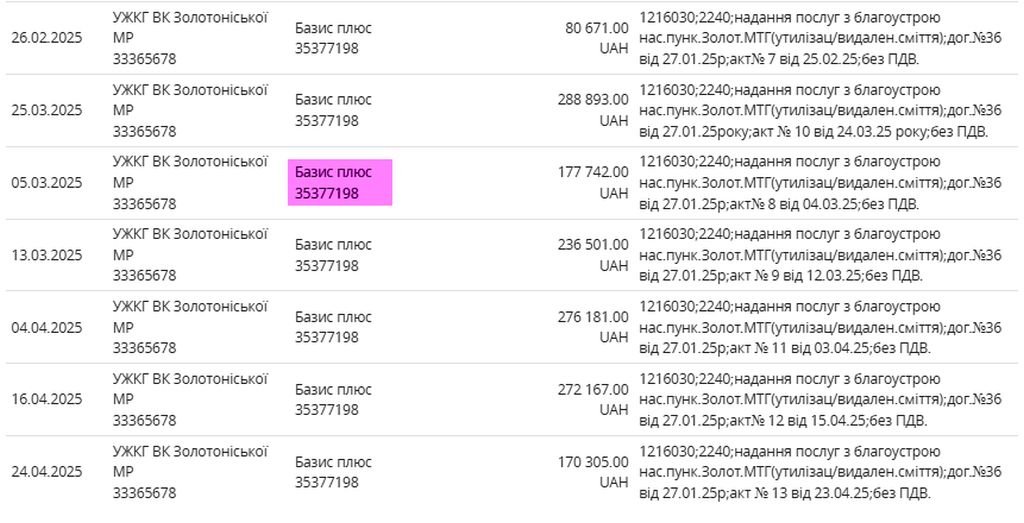Click the 177 742.00 UAH amount
The image size is (1024, 523).
(x=593, y=183)
